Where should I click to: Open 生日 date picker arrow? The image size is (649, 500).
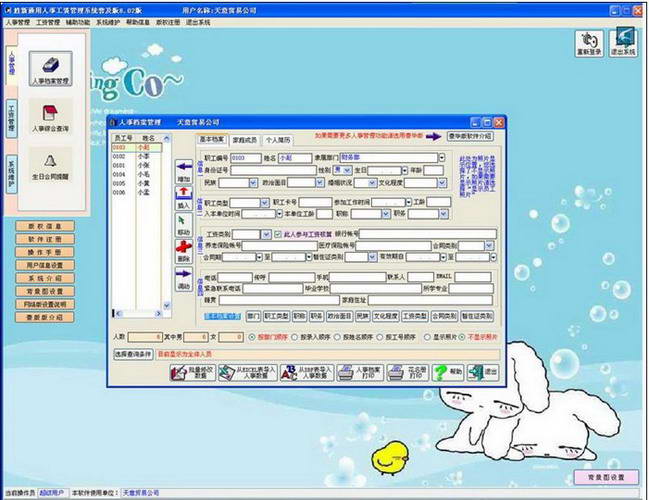404,171
